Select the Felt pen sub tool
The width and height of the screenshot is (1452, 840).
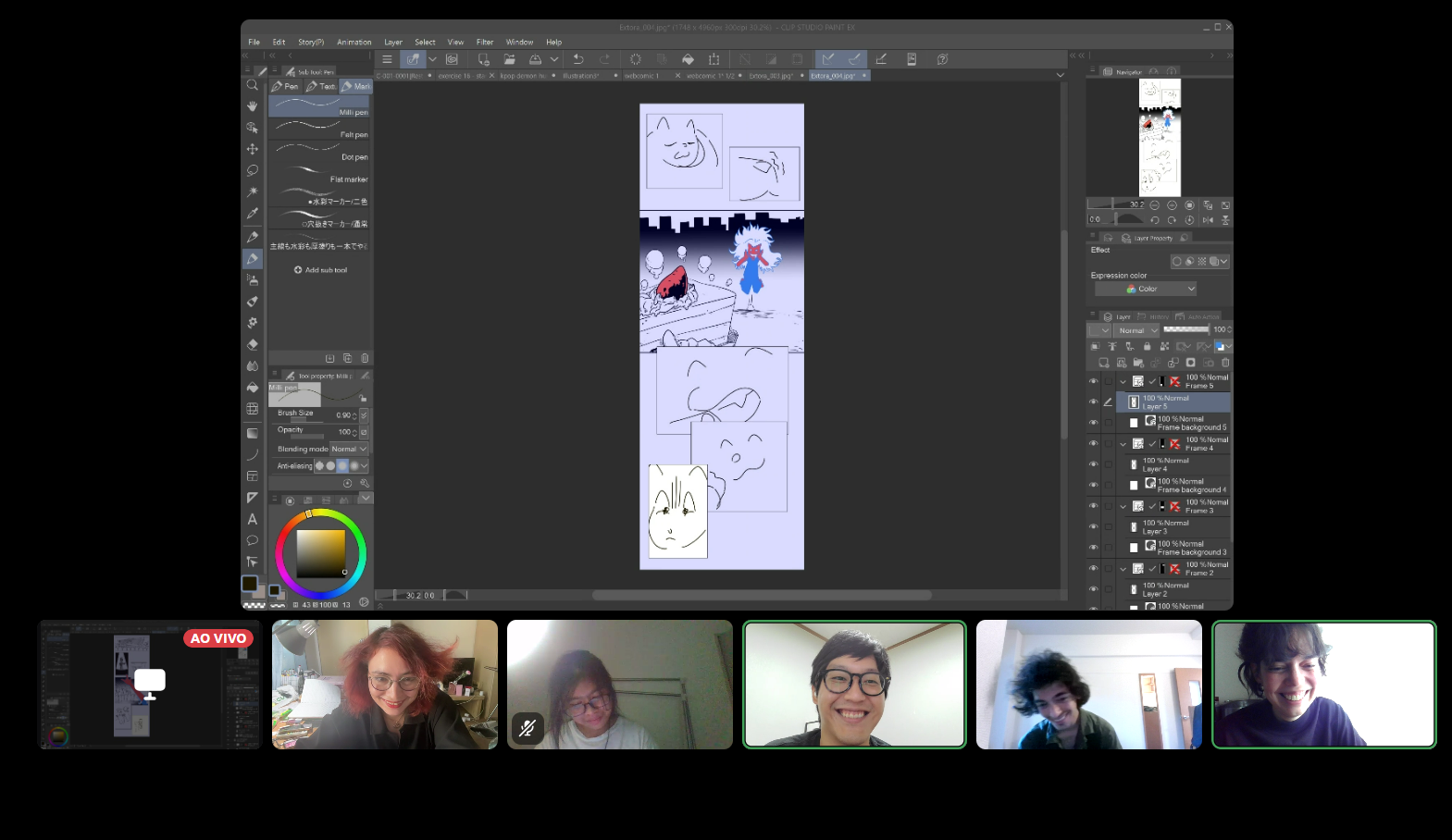click(x=319, y=129)
